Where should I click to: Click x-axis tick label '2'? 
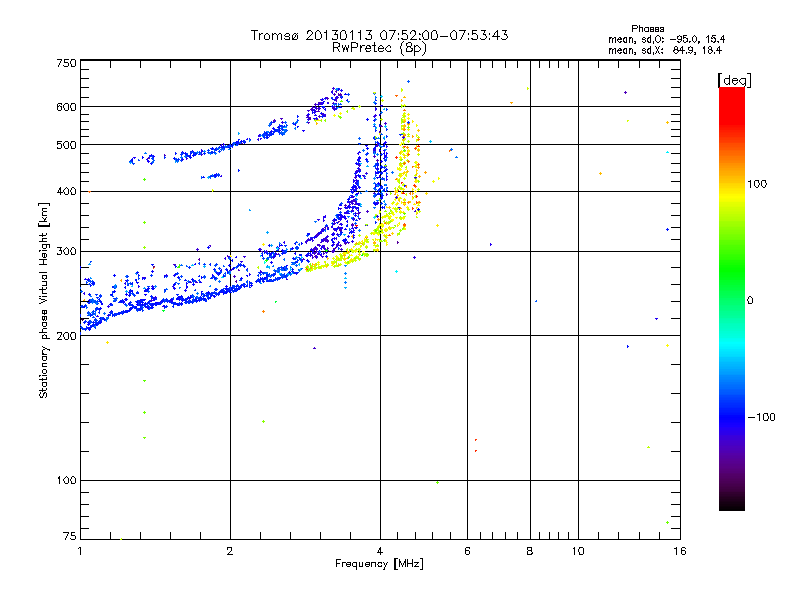coord(230,551)
